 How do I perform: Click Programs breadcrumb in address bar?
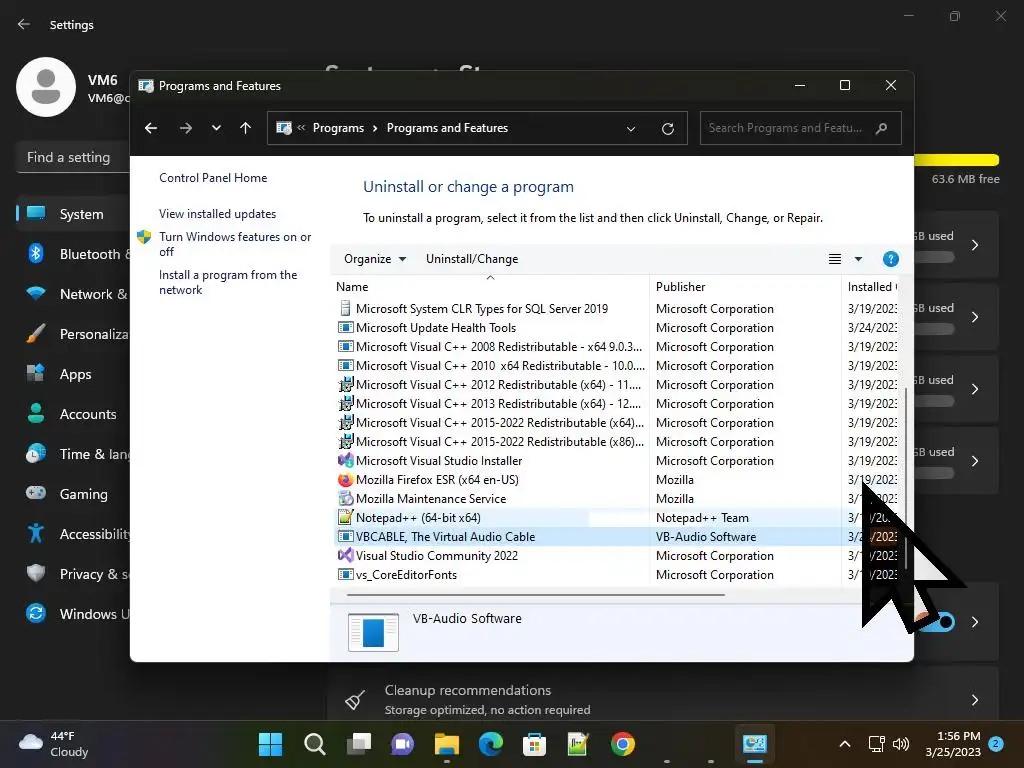pos(338,128)
